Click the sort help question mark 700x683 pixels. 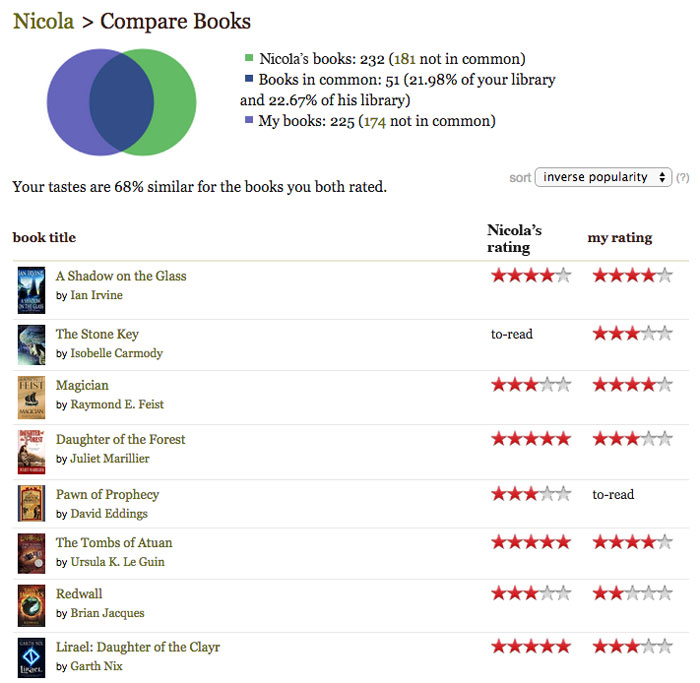coord(683,178)
